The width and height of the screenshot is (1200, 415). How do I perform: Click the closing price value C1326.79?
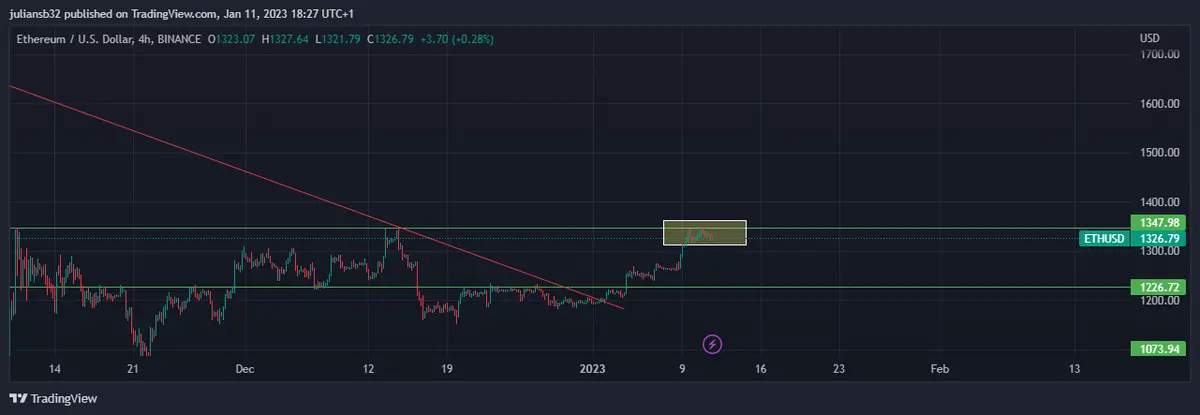[x=395, y=39]
